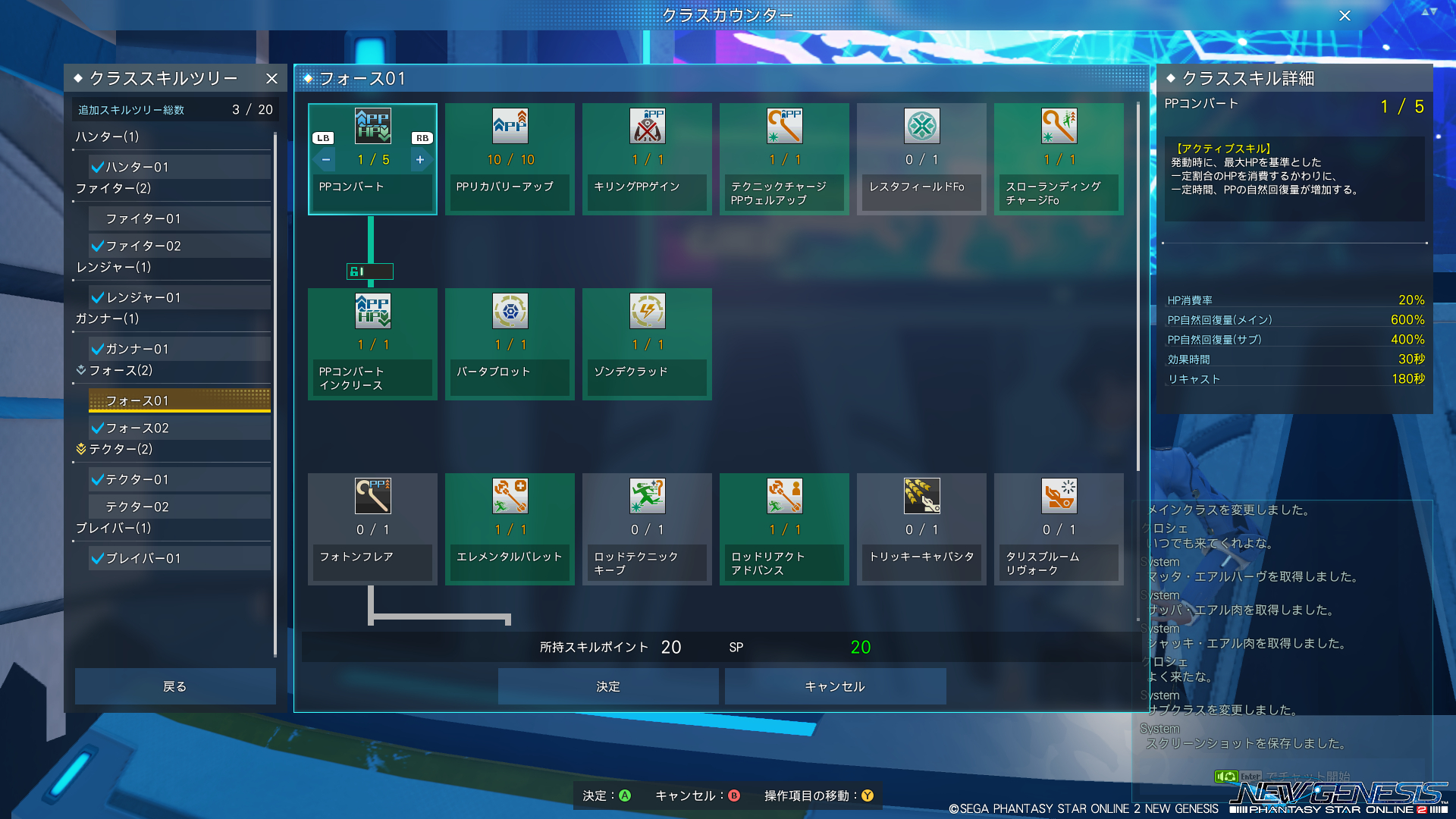
Task: Click the ハンター(1) class header
Action: 107,136
